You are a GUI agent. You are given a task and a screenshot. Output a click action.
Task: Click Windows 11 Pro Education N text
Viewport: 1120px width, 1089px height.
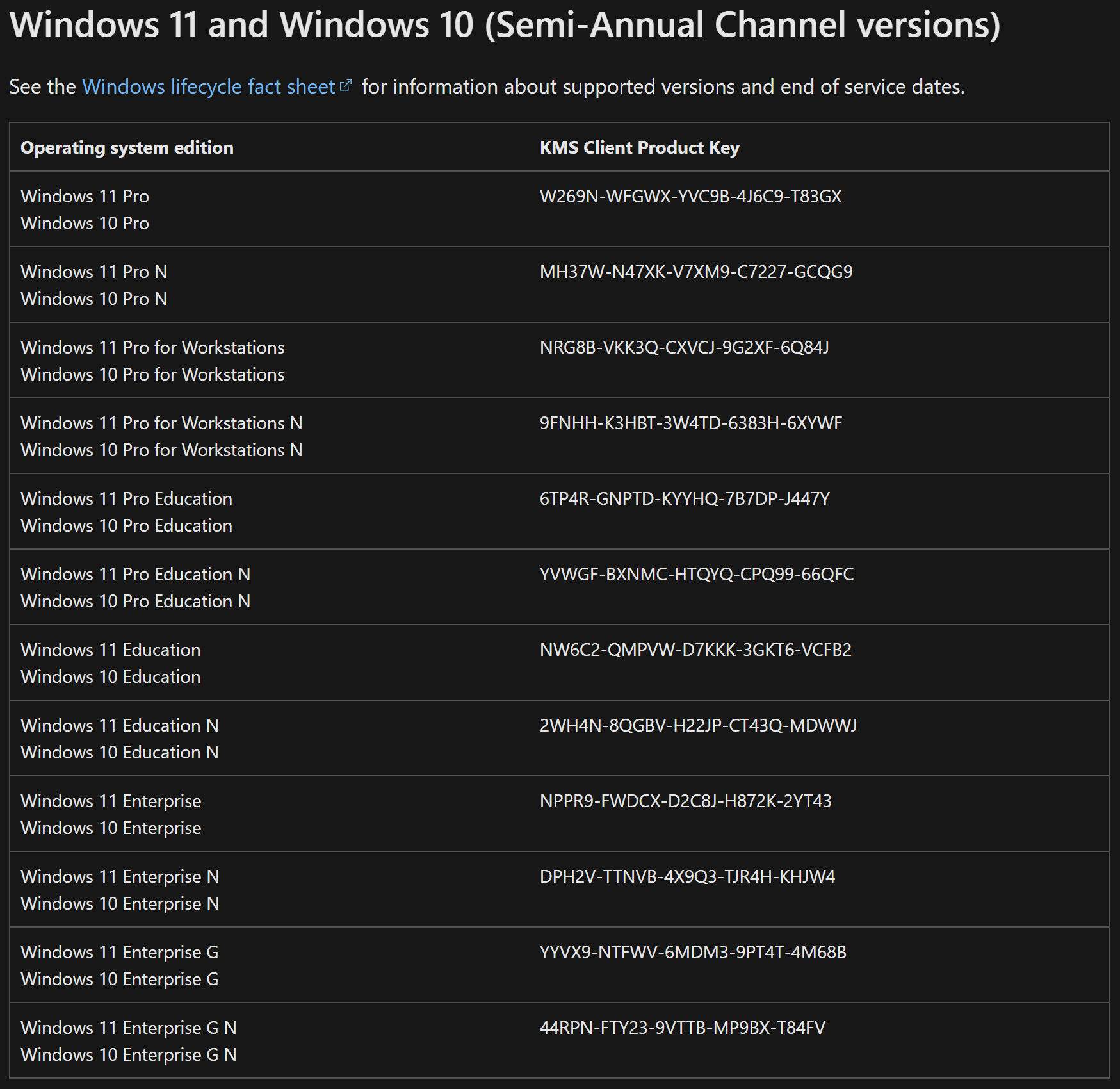coord(135,574)
